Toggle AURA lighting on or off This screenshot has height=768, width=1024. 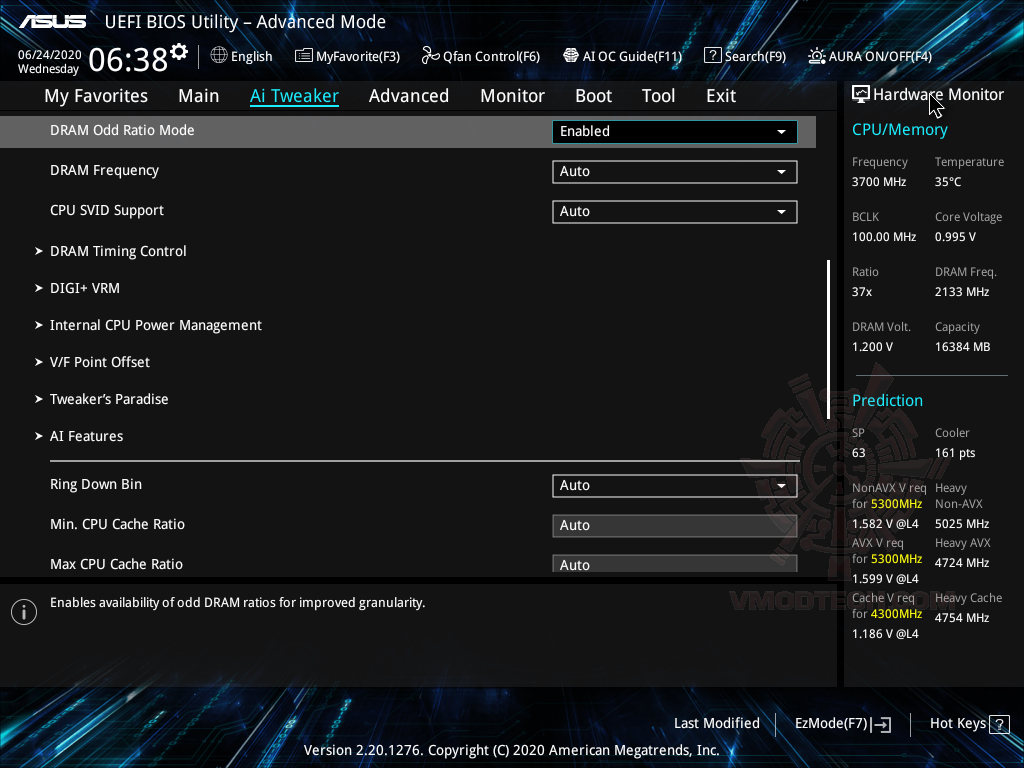pos(869,56)
